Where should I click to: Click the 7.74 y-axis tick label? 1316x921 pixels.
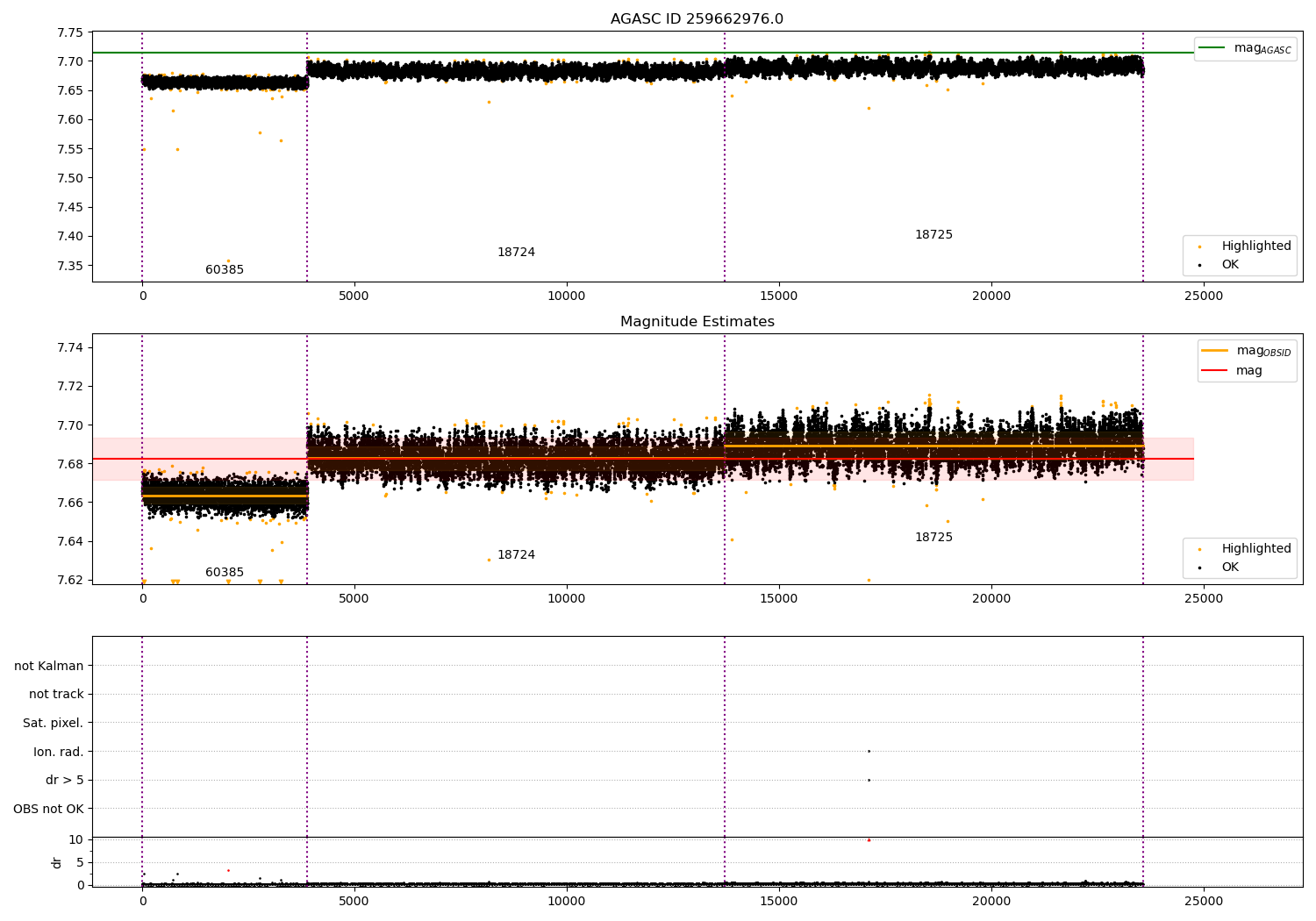pyautogui.click(x=69, y=348)
